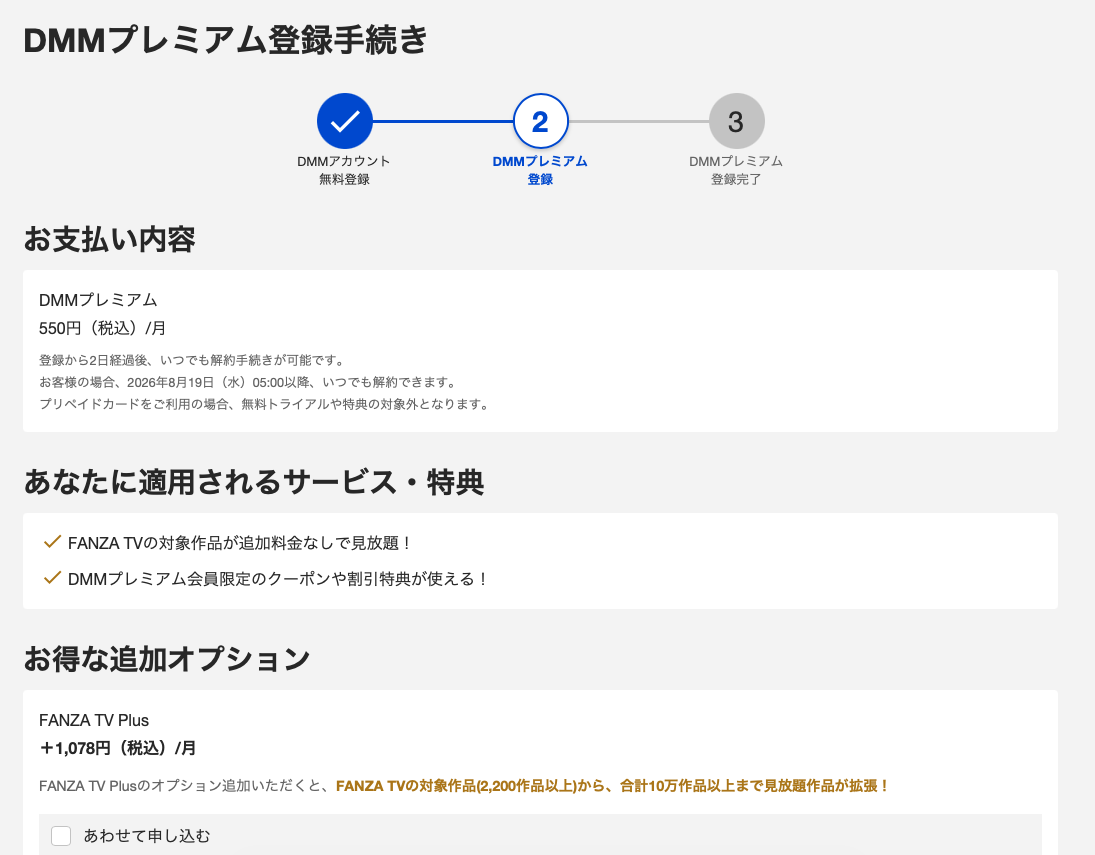Click the プリペイドカード notice line
The height and width of the screenshot is (855, 1095).
click(265, 404)
